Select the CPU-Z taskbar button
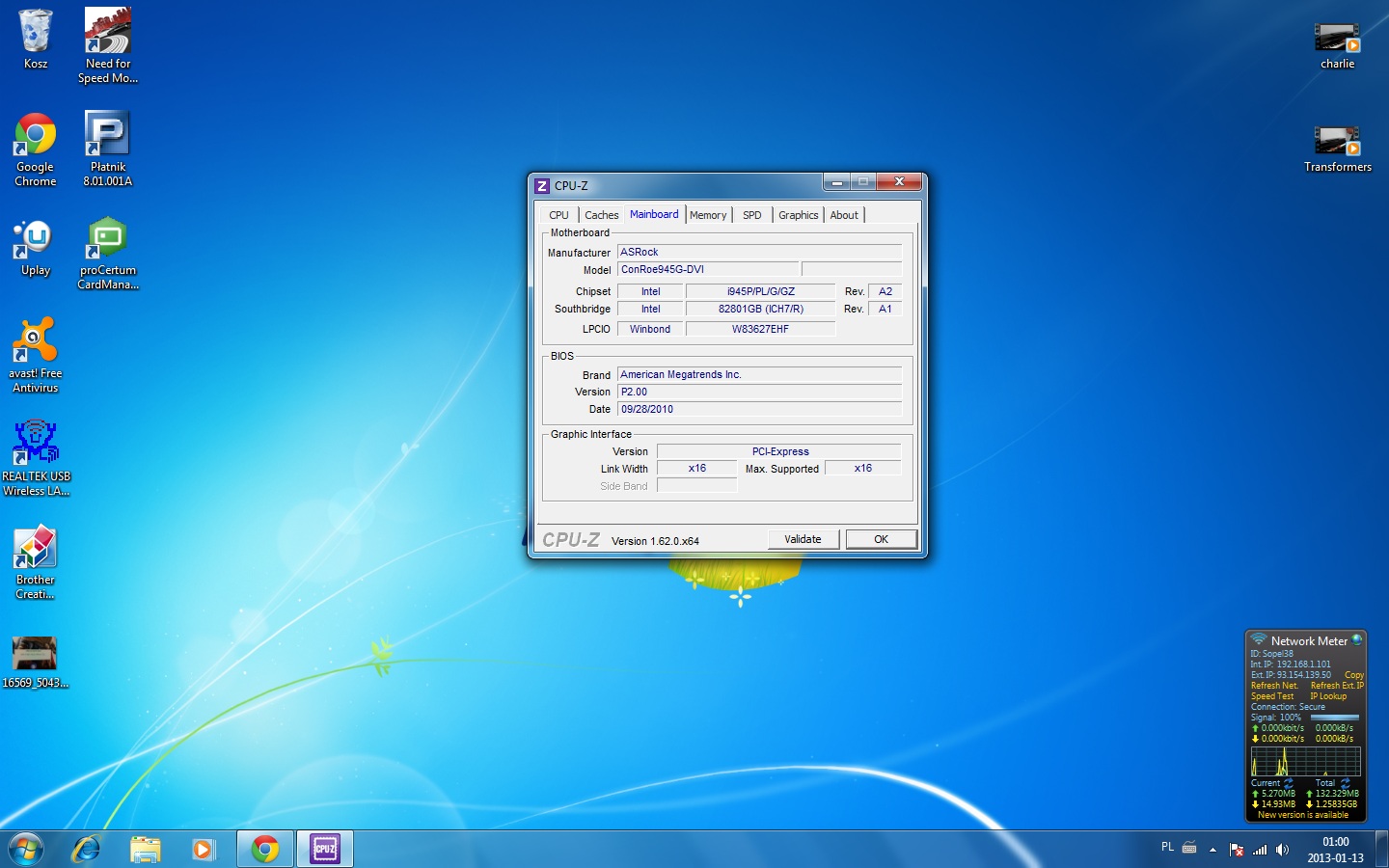The image size is (1389, 868). [325, 849]
